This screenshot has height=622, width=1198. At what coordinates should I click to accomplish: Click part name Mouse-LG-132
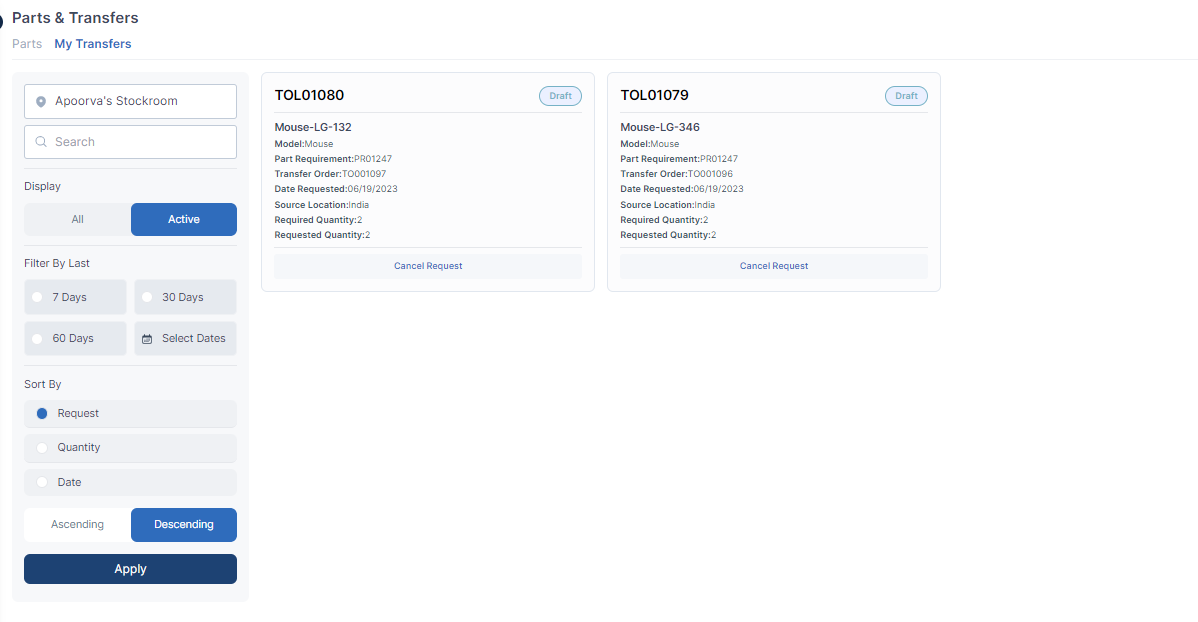click(x=313, y=128)
